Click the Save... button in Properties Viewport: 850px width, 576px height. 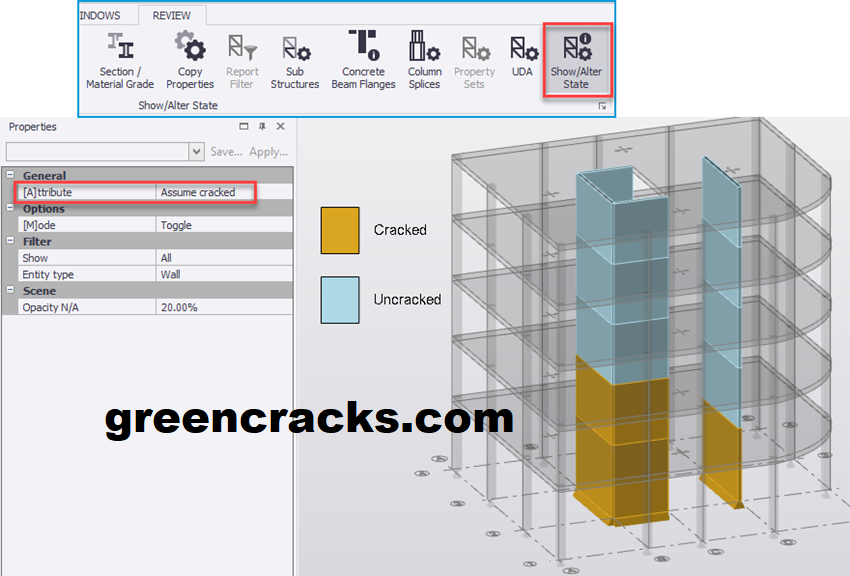[226, 152]
